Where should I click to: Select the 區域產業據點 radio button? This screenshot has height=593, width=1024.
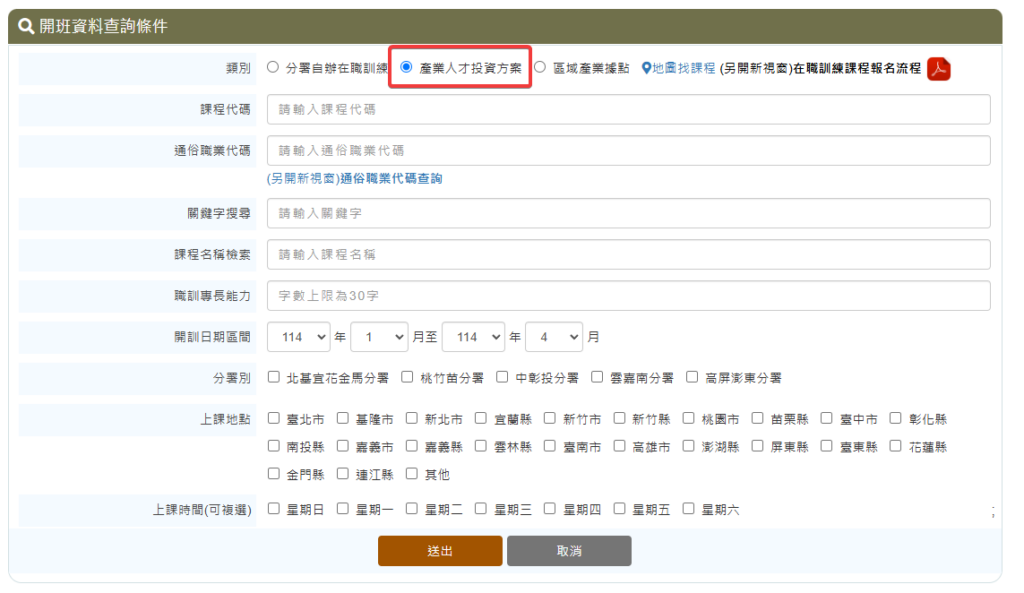540,67
